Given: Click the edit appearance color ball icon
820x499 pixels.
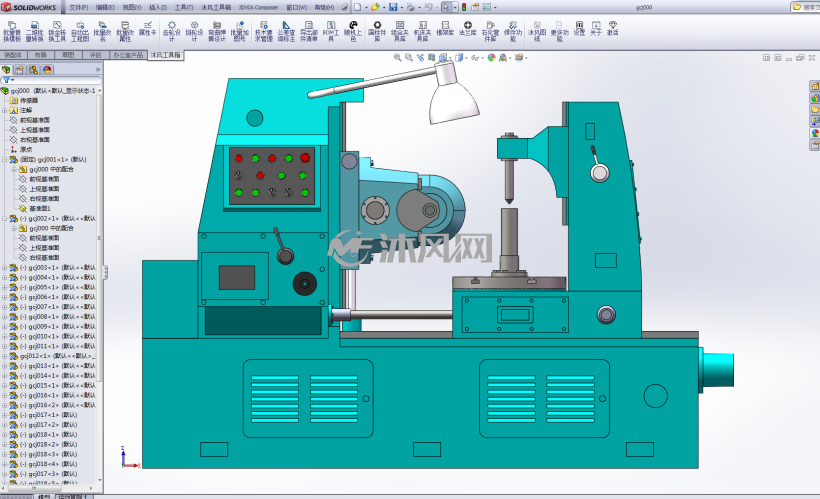Looking at the screenshot, I should point(491,58).
